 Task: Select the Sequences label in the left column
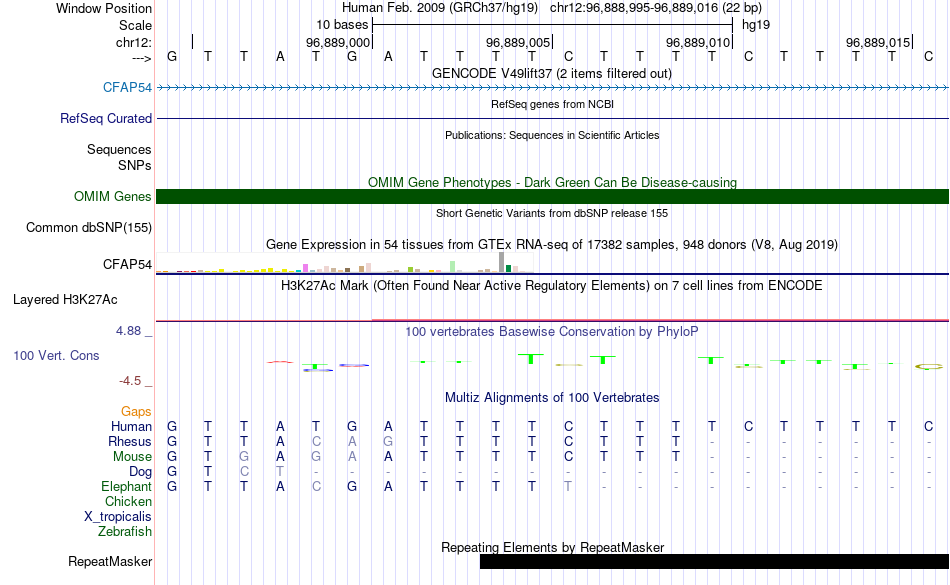click(x=119, y=149)
